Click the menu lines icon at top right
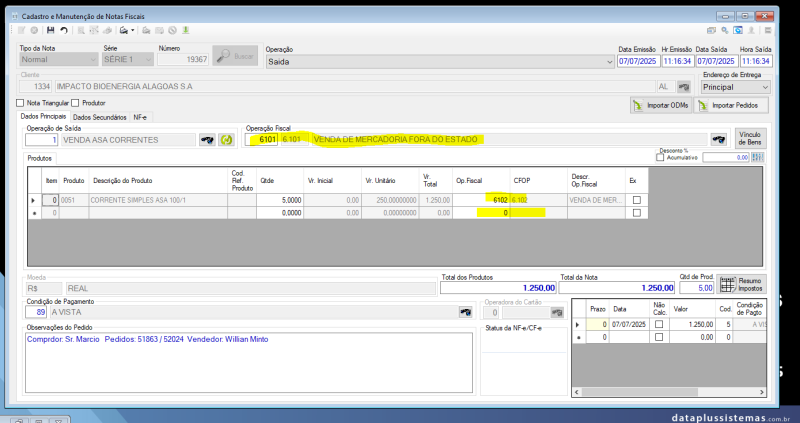This screenshot has width=800, height=423. [x=768, y=31]
